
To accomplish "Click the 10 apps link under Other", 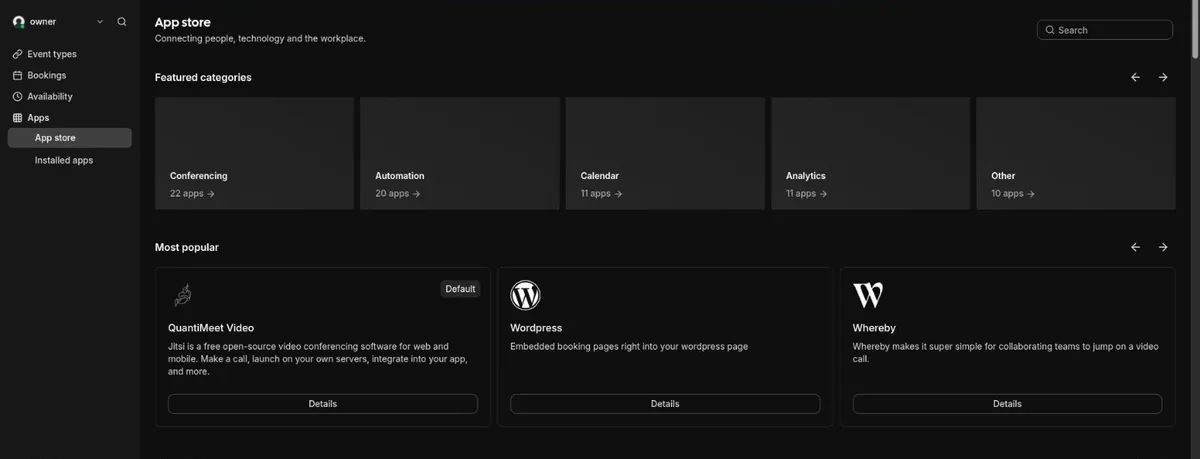I will 1013,194.
